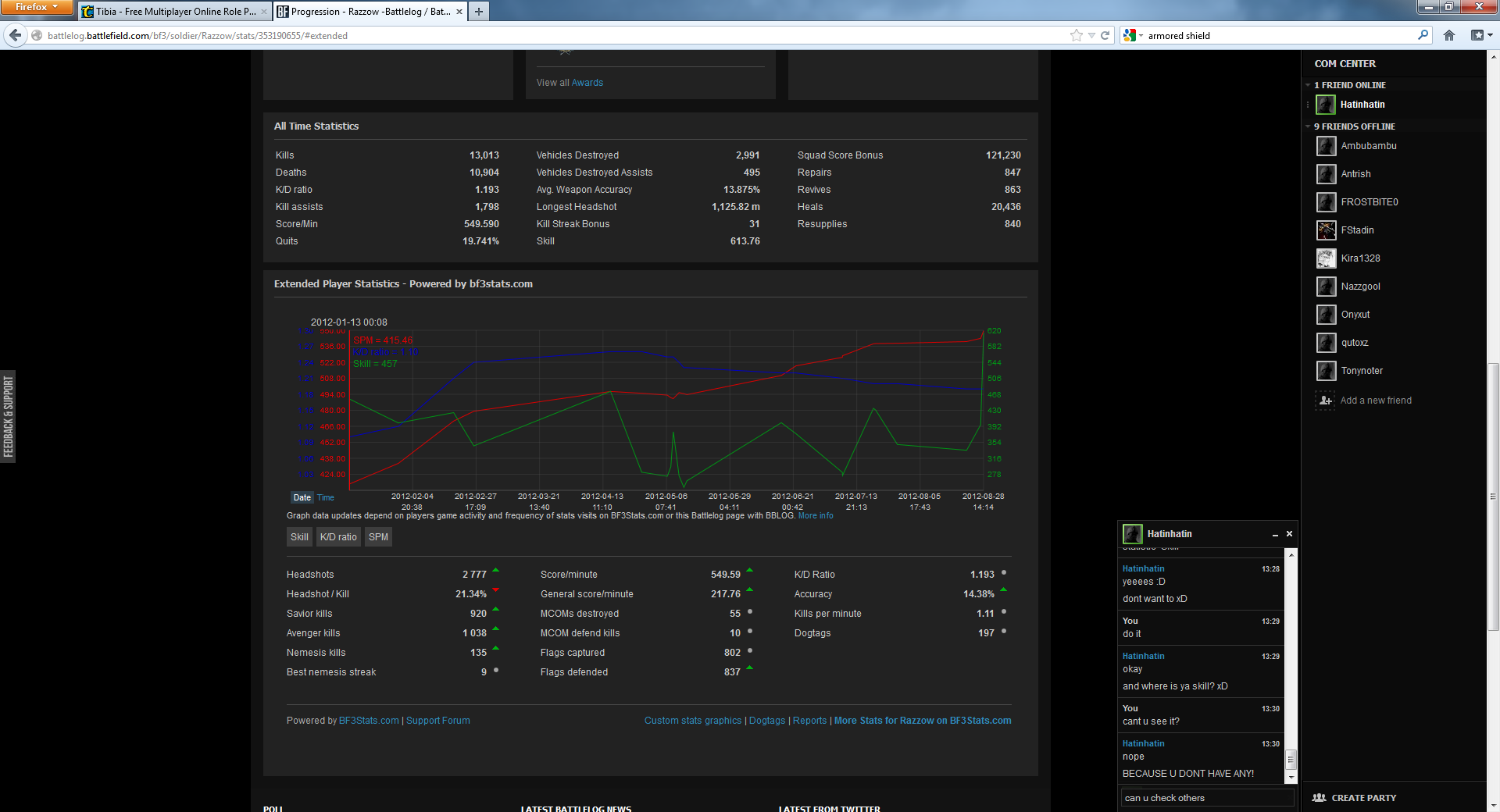Open the Firefox home page icon

[x=1449, y=35]
